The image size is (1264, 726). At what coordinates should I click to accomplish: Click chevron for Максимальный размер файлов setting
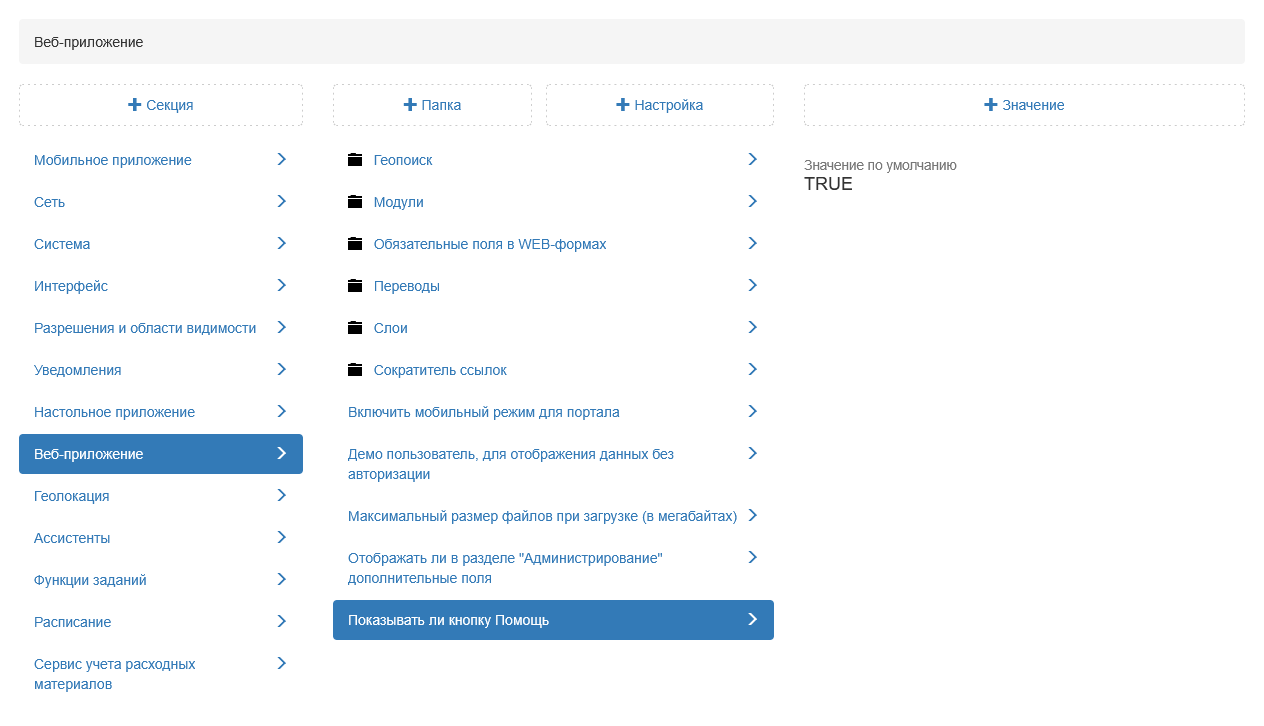point(753,515)
